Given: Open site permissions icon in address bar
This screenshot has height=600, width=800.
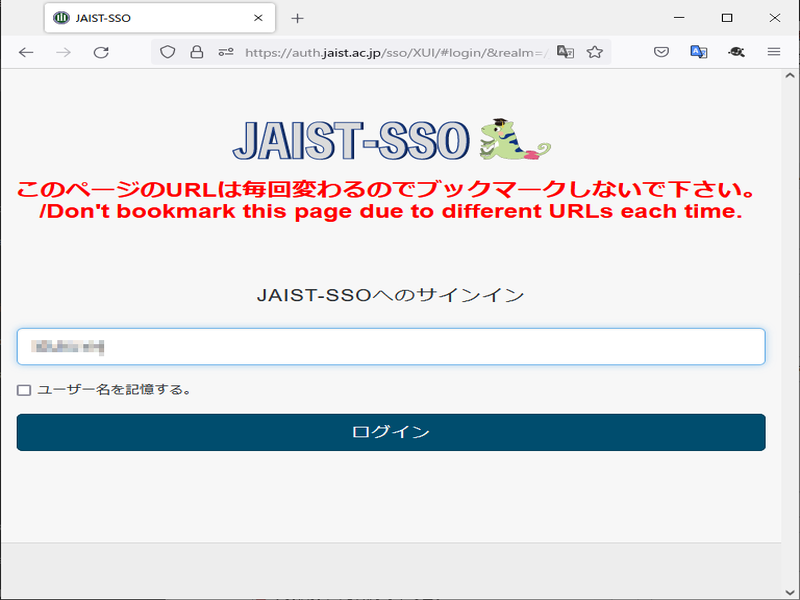Looking at the screenshot, I should point(226,52).
